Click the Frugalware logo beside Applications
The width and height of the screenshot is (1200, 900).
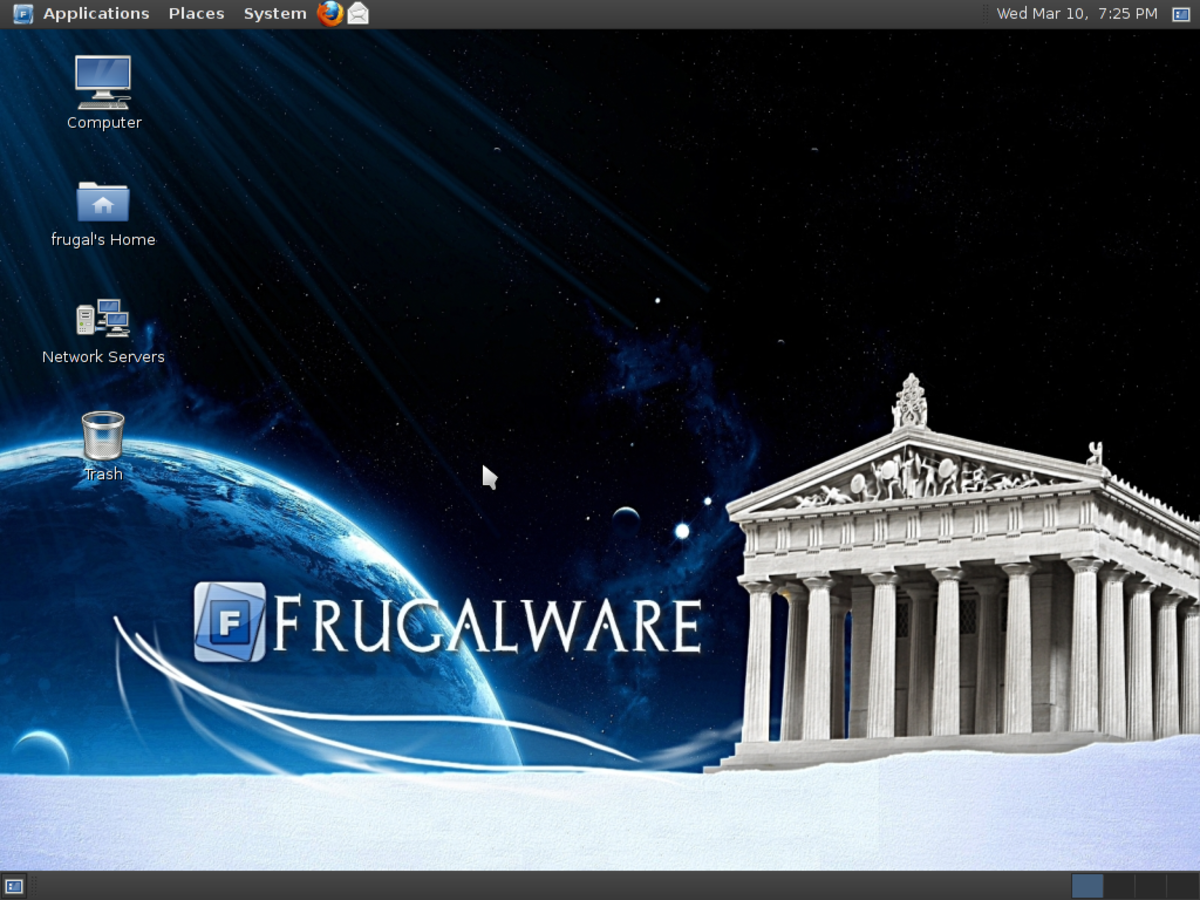[23, 14]
